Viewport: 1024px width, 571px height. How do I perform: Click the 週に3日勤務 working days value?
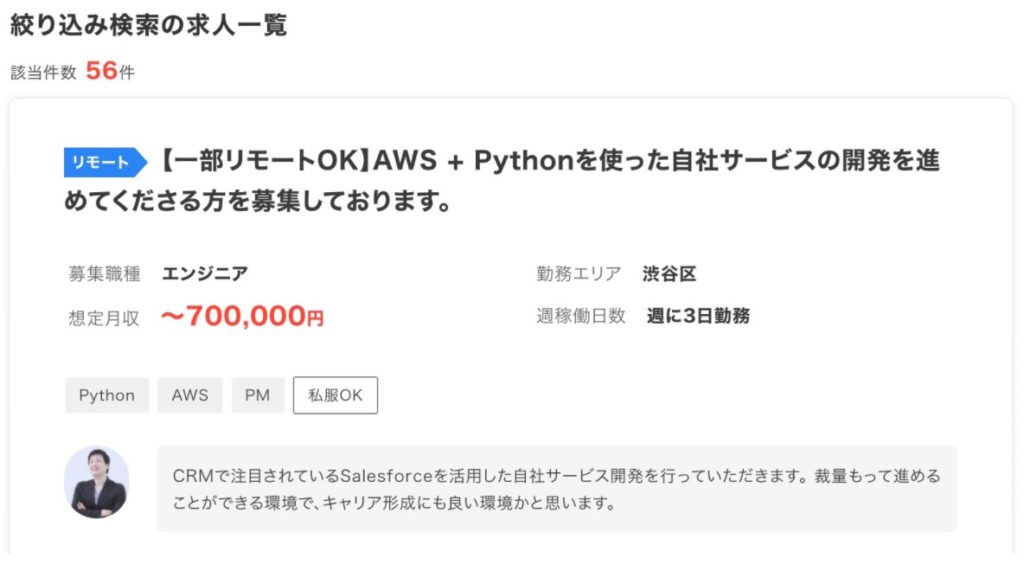(x=698, y=316)
